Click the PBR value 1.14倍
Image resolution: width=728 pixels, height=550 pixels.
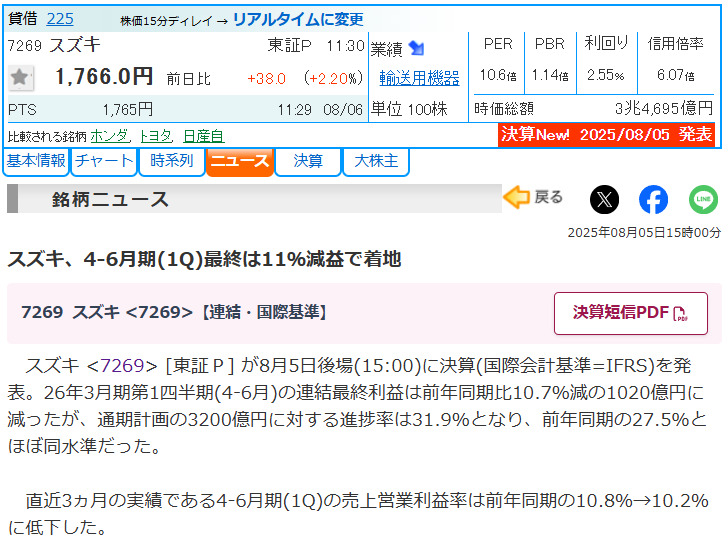point(550,75)
